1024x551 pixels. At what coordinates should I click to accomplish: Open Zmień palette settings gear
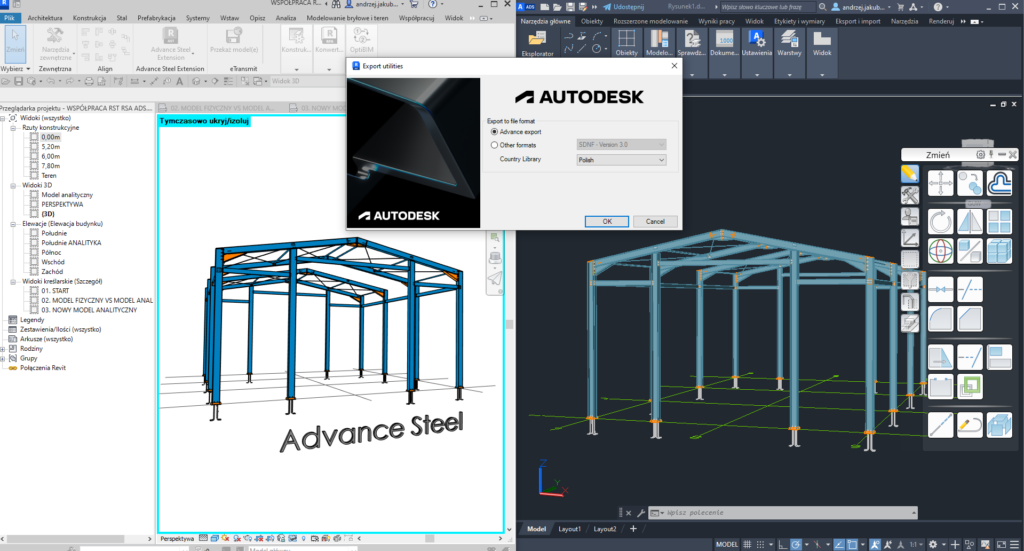pyautogui.click(x=980, y=155)
